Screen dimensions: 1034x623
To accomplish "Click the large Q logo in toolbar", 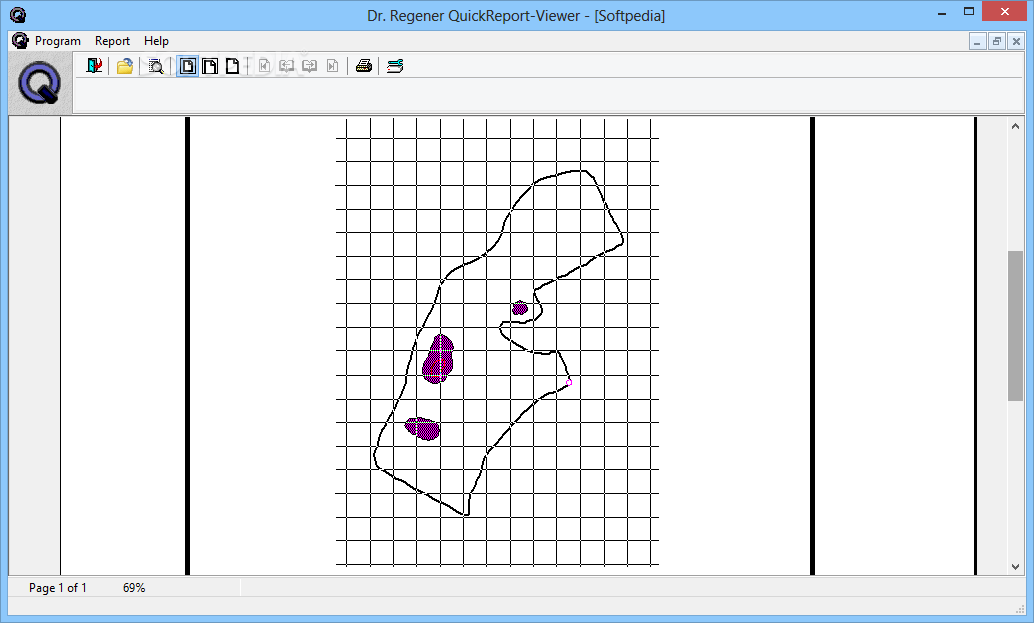I will (x=40, y=83).
